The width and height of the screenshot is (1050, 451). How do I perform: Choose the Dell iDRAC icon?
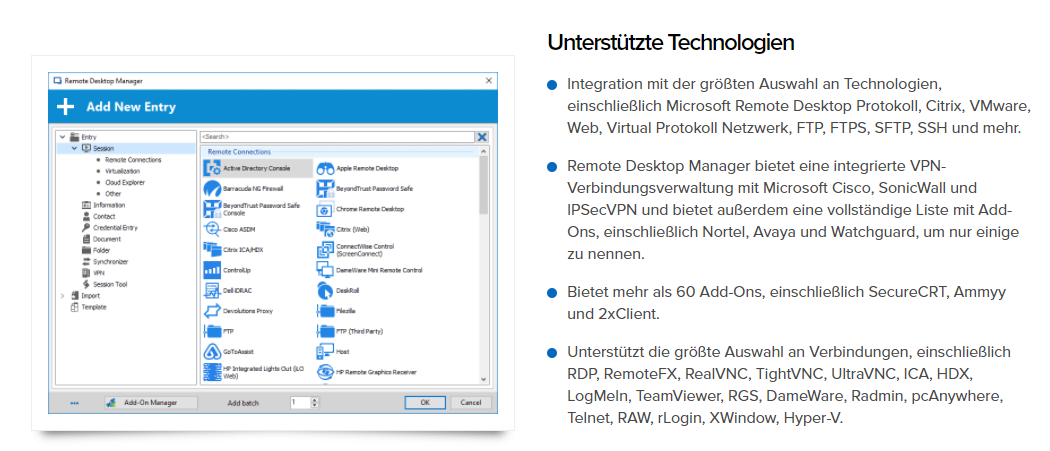coord(212,291)
